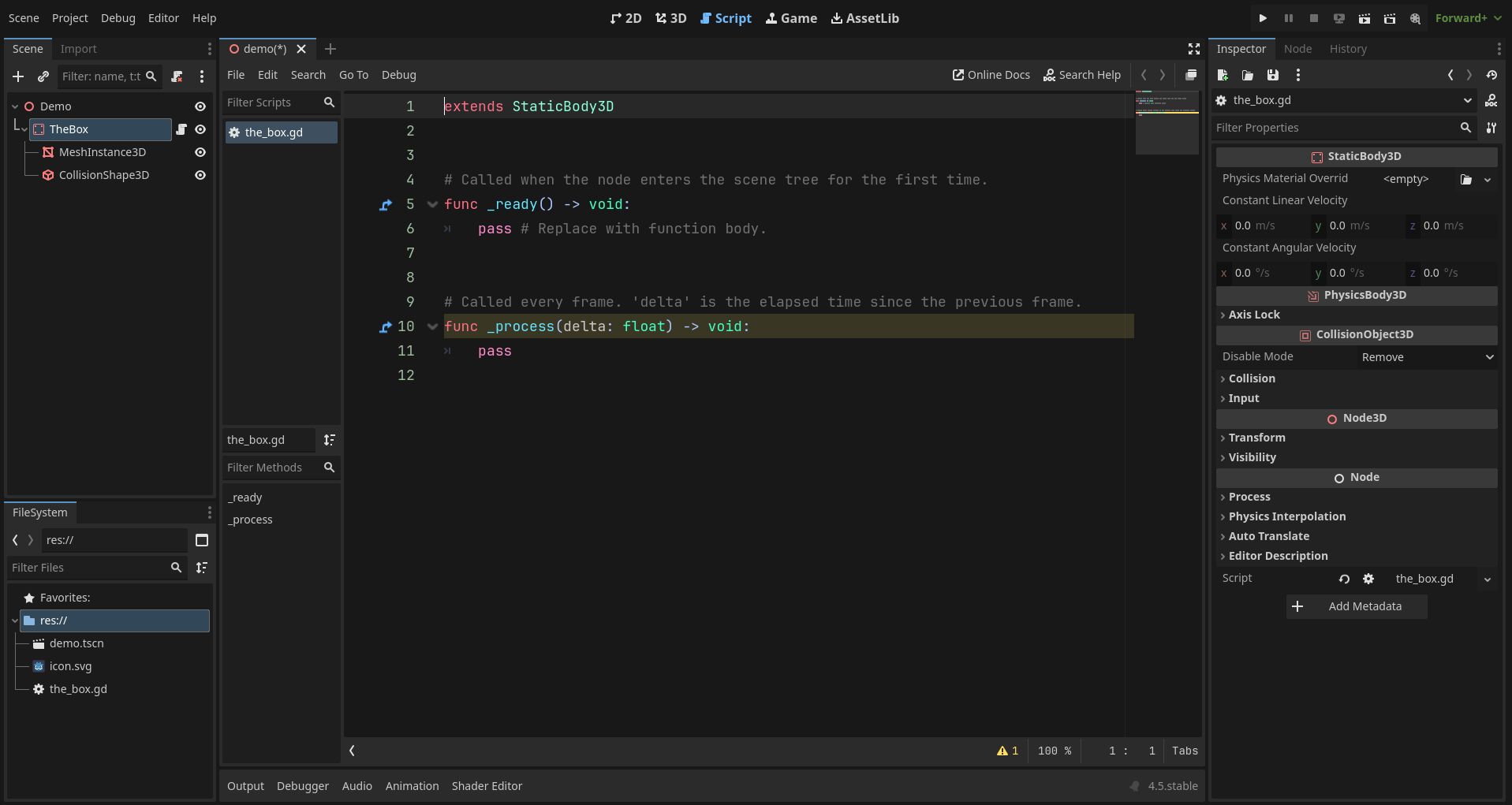This screenshot has height=805, width=1512.
Task: Instantiate a child scene using the chain icon
Action: (x=43, y=76)
